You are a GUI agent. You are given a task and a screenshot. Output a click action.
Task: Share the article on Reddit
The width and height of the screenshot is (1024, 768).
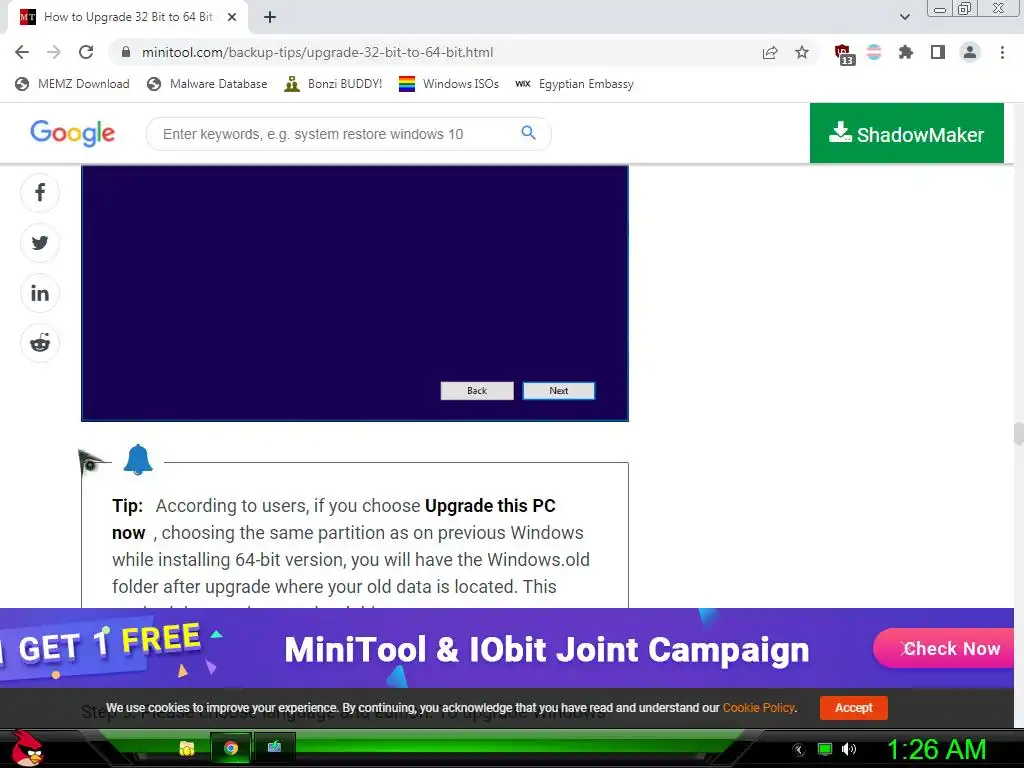40,343
